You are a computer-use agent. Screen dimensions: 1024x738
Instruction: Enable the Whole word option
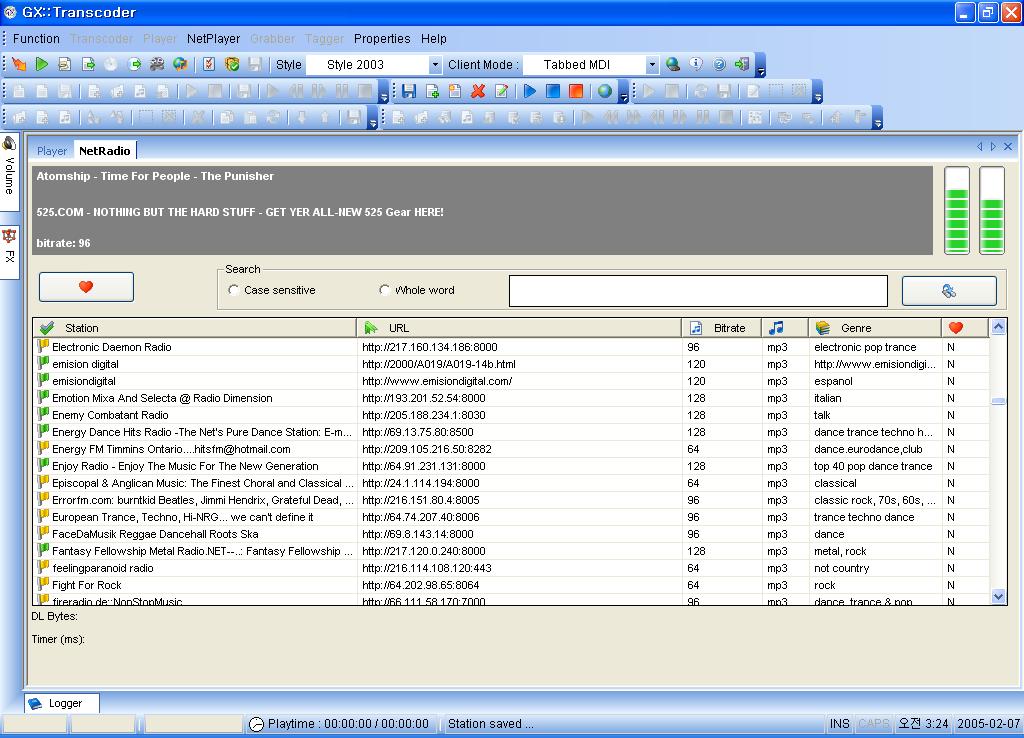tap(385, 291)
